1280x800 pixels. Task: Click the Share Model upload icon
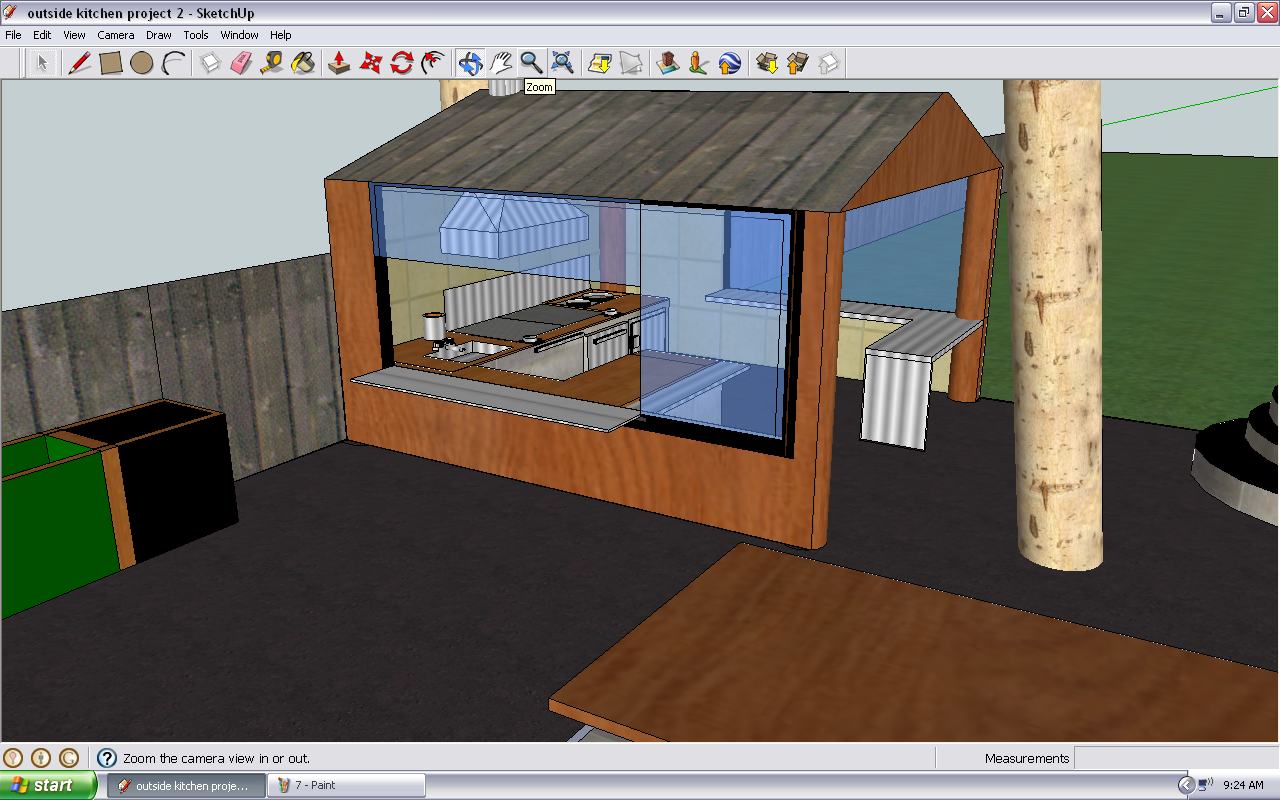click(798, 63)
